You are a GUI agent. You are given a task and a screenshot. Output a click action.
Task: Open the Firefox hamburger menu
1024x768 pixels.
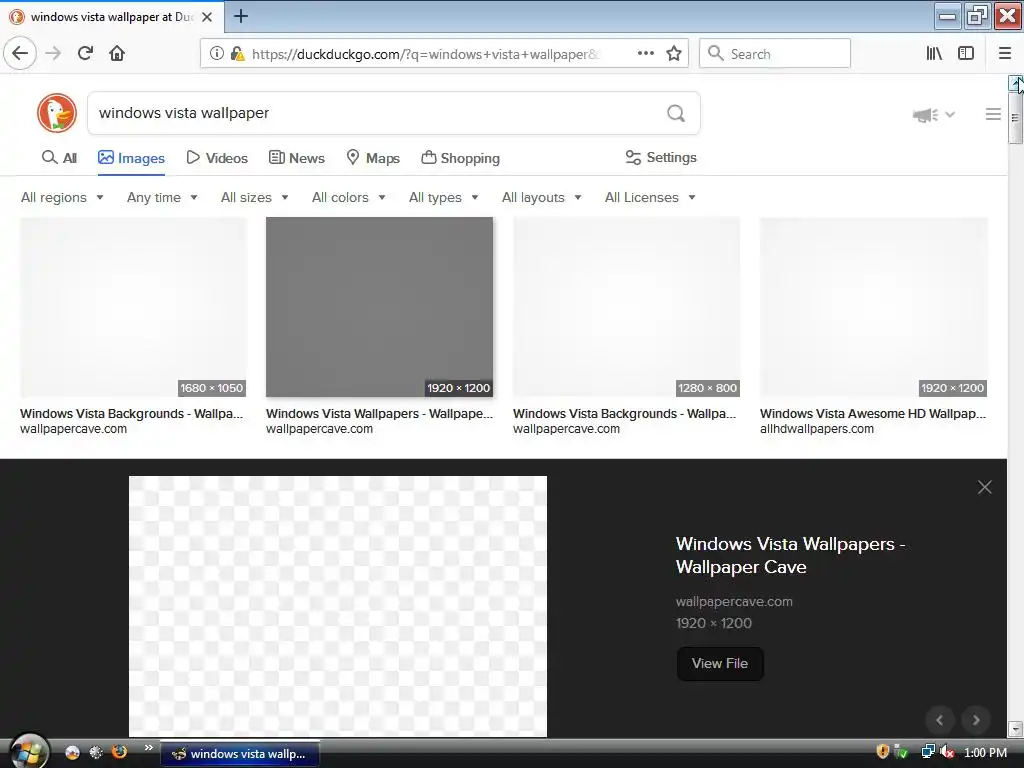1004,54
